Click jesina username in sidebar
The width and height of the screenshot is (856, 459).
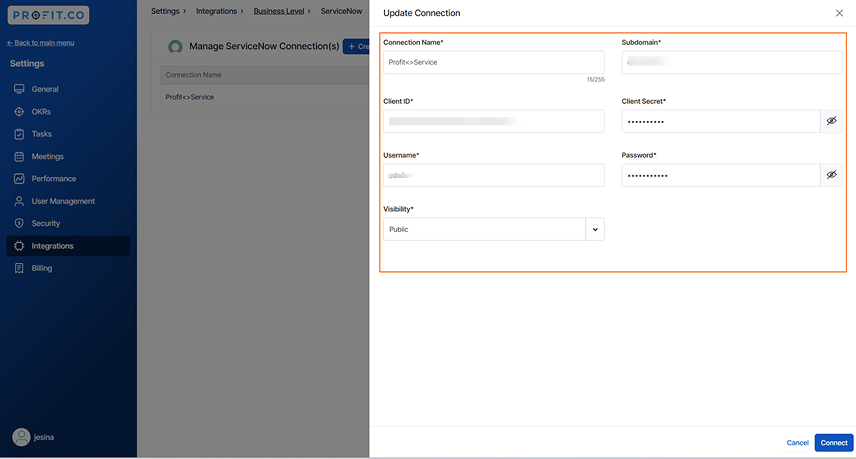[x=44, y=437]
